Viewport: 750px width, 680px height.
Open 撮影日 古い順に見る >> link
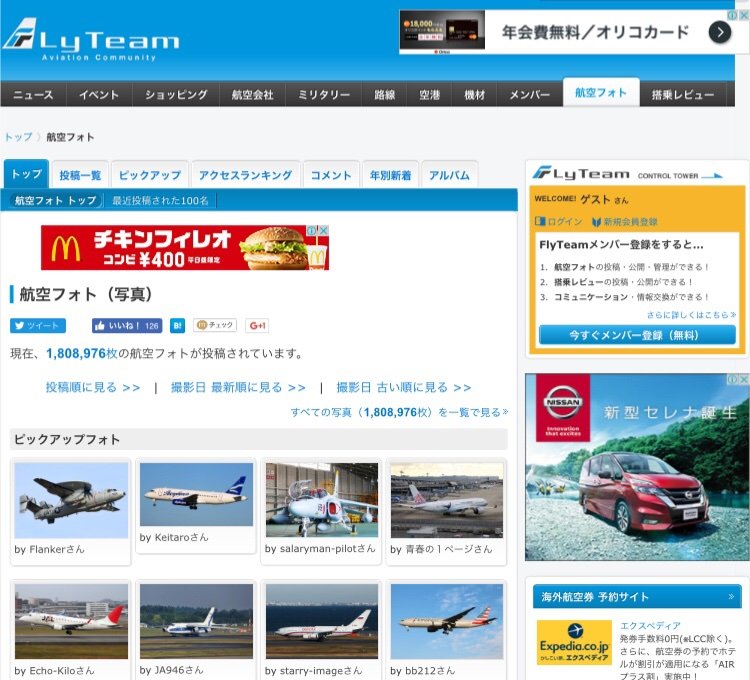pyautogui.click(x=404, y=387)
